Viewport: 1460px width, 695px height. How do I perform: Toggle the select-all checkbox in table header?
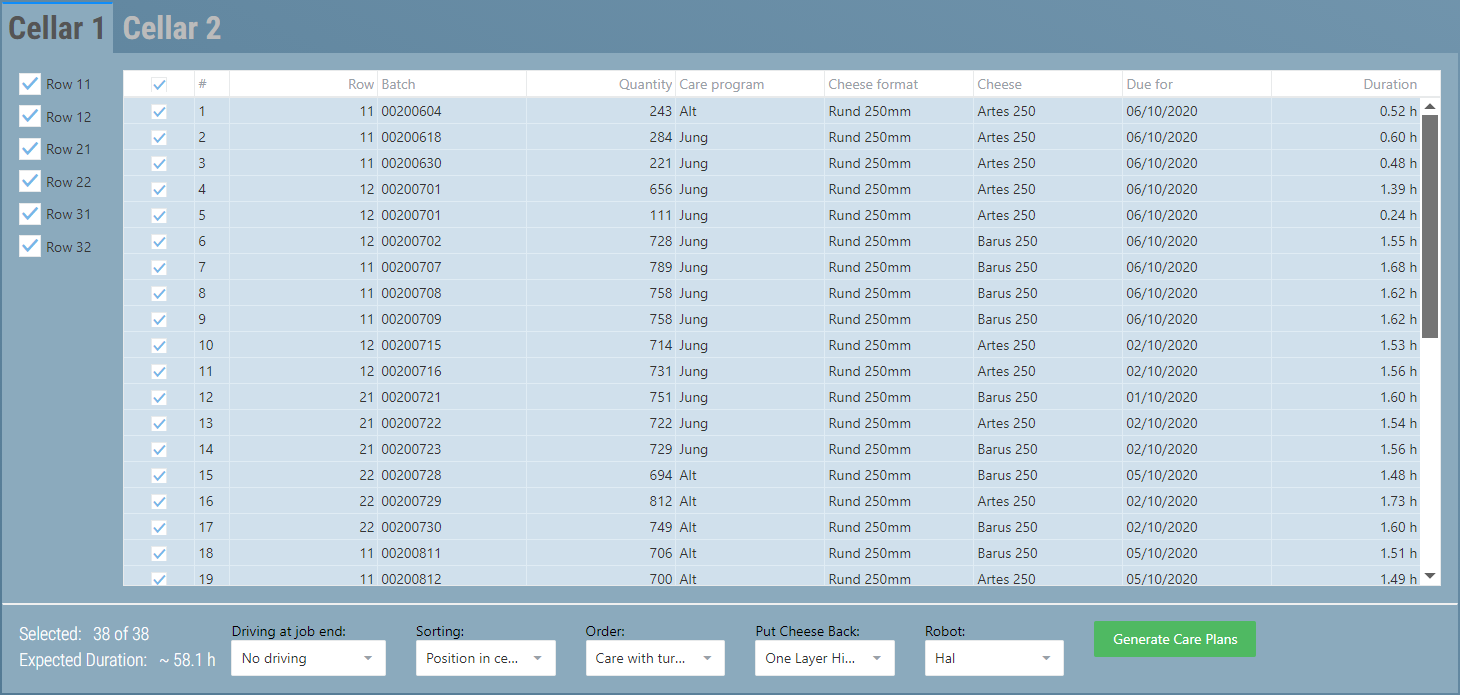tap(159, 85)
